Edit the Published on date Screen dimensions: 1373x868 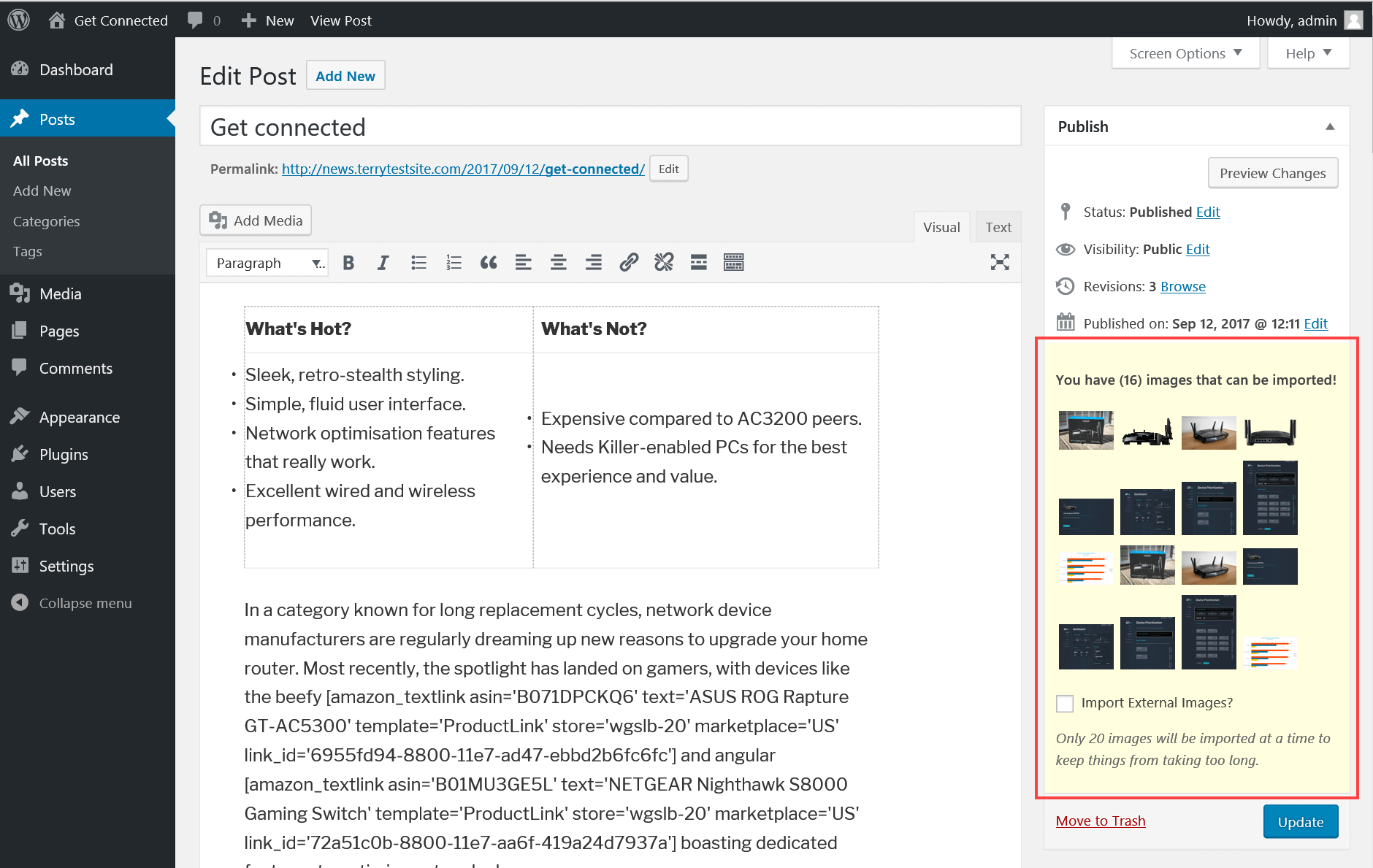tap(1316, 323)
